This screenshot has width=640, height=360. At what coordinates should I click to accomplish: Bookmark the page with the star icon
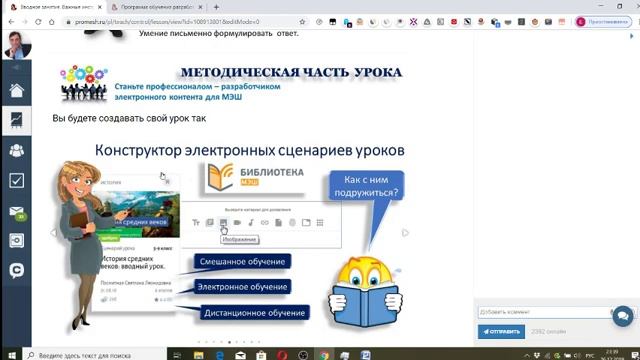coord(302,22)
